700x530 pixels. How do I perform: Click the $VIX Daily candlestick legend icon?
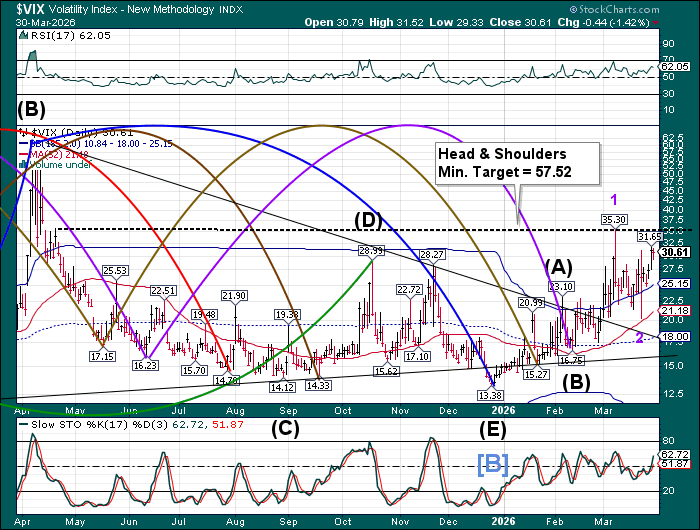[25, 132]
